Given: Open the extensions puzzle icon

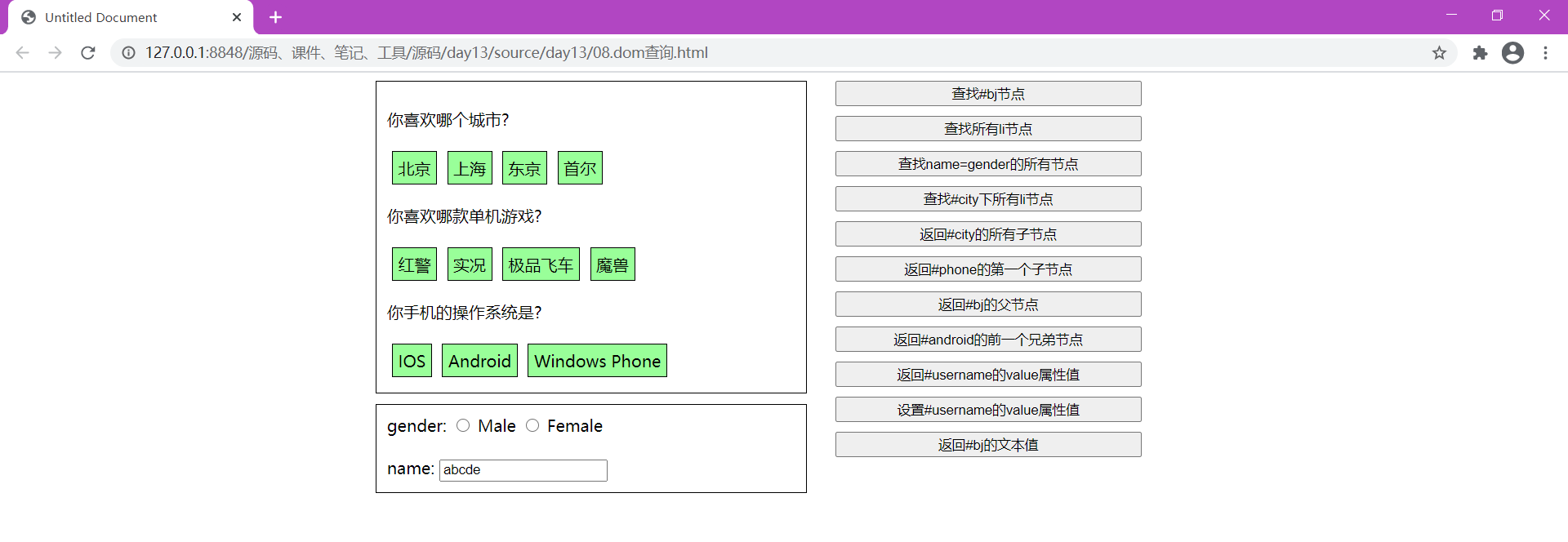Looking at the screenshot, I should [1480, 53].
